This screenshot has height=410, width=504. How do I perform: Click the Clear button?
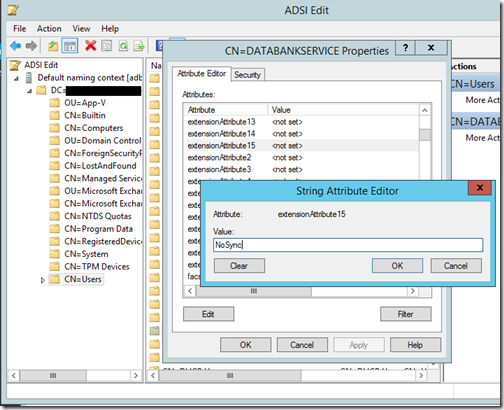(239, 266)
